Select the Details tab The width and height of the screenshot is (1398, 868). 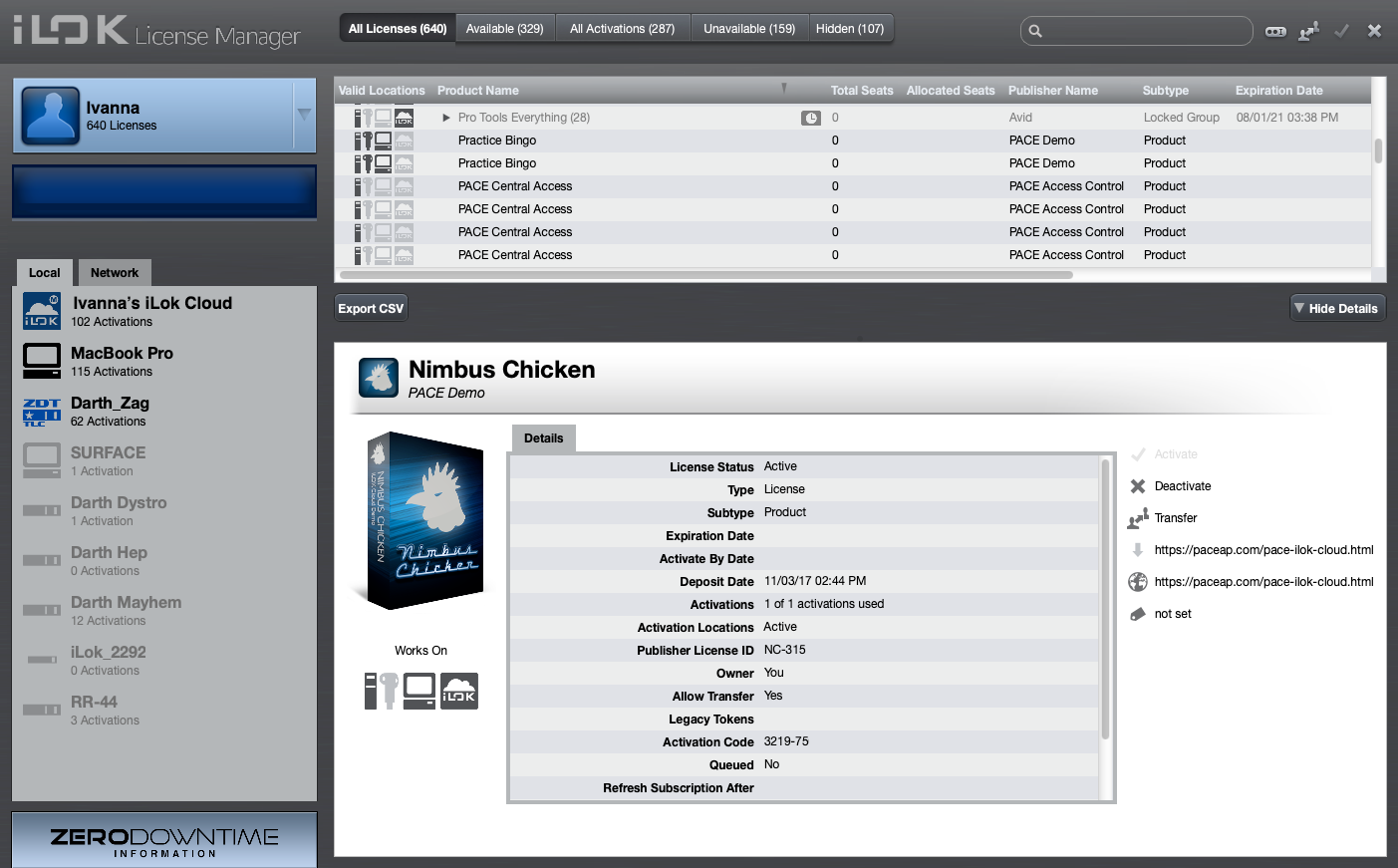point(544,437)
